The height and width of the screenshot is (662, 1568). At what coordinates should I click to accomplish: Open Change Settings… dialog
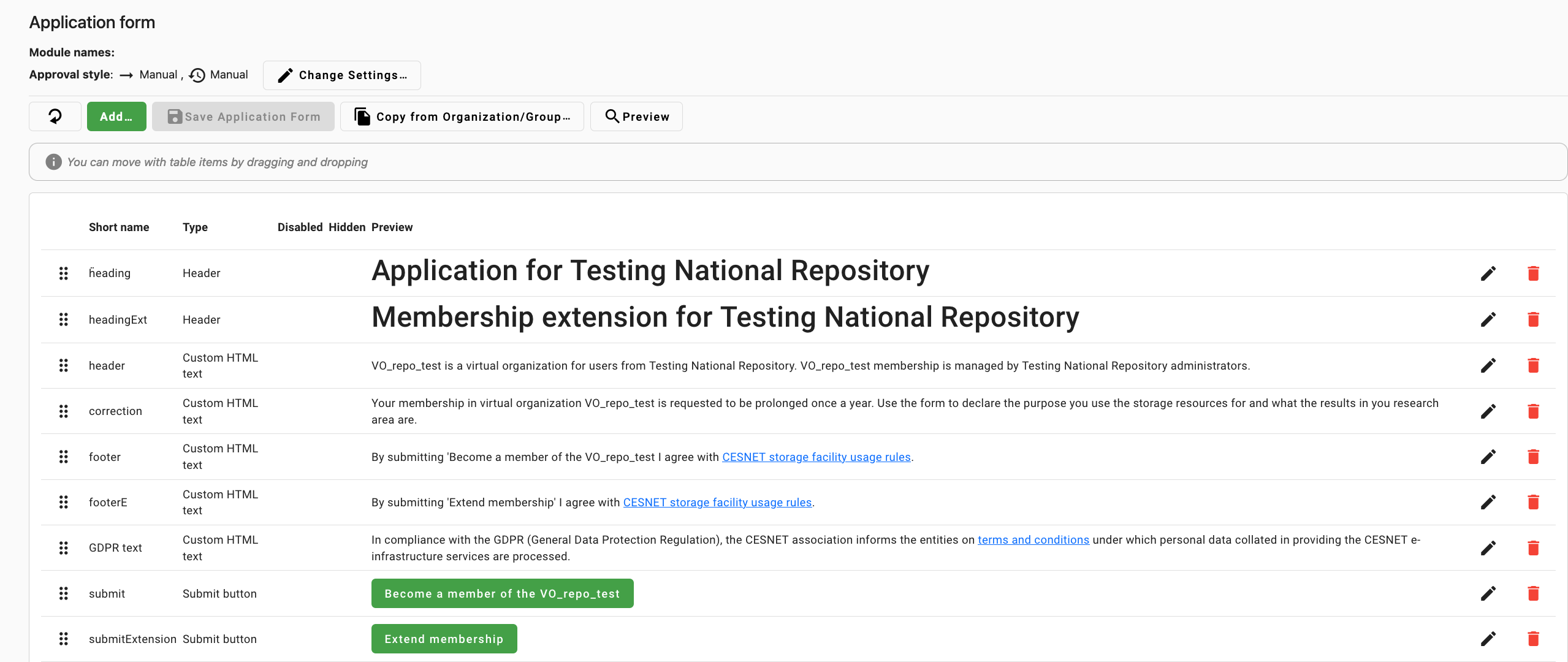tap(341, 75)
